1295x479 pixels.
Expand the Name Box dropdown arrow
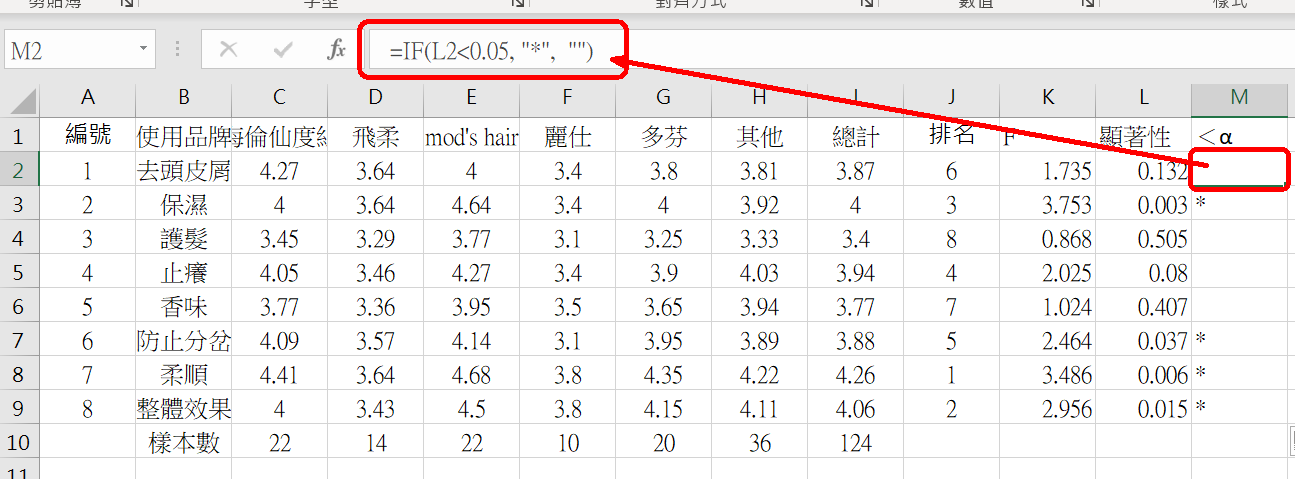144,49
